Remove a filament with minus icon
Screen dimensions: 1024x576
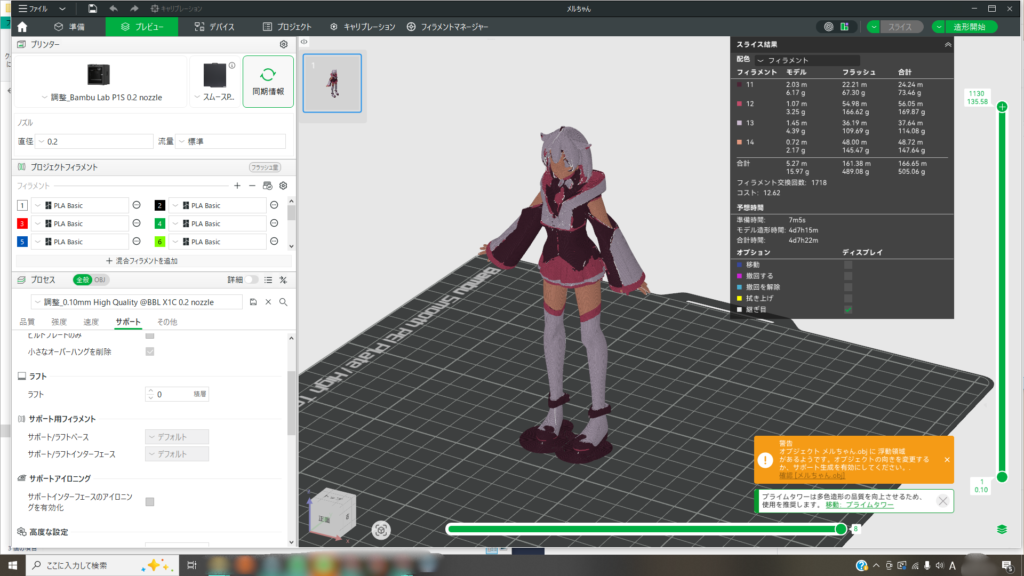pyautogui.click(x=252, y=185)
